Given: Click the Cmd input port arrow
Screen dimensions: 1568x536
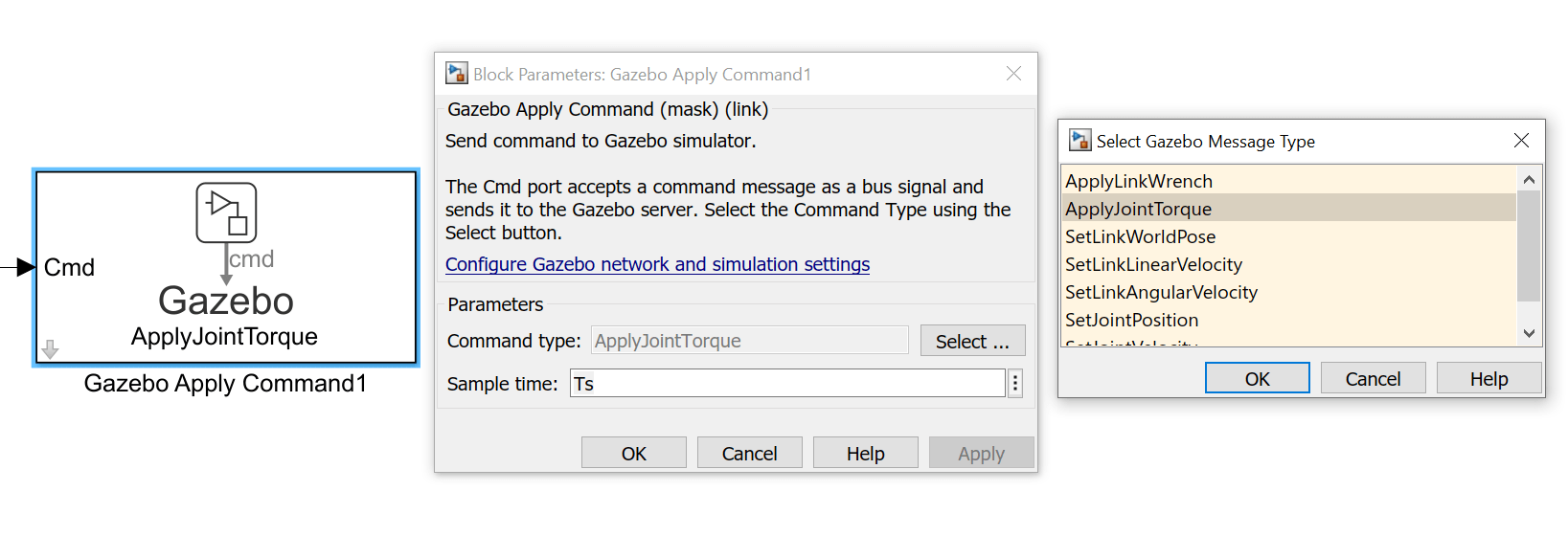Looking at the screenshot, I should (x=25, y=268).
